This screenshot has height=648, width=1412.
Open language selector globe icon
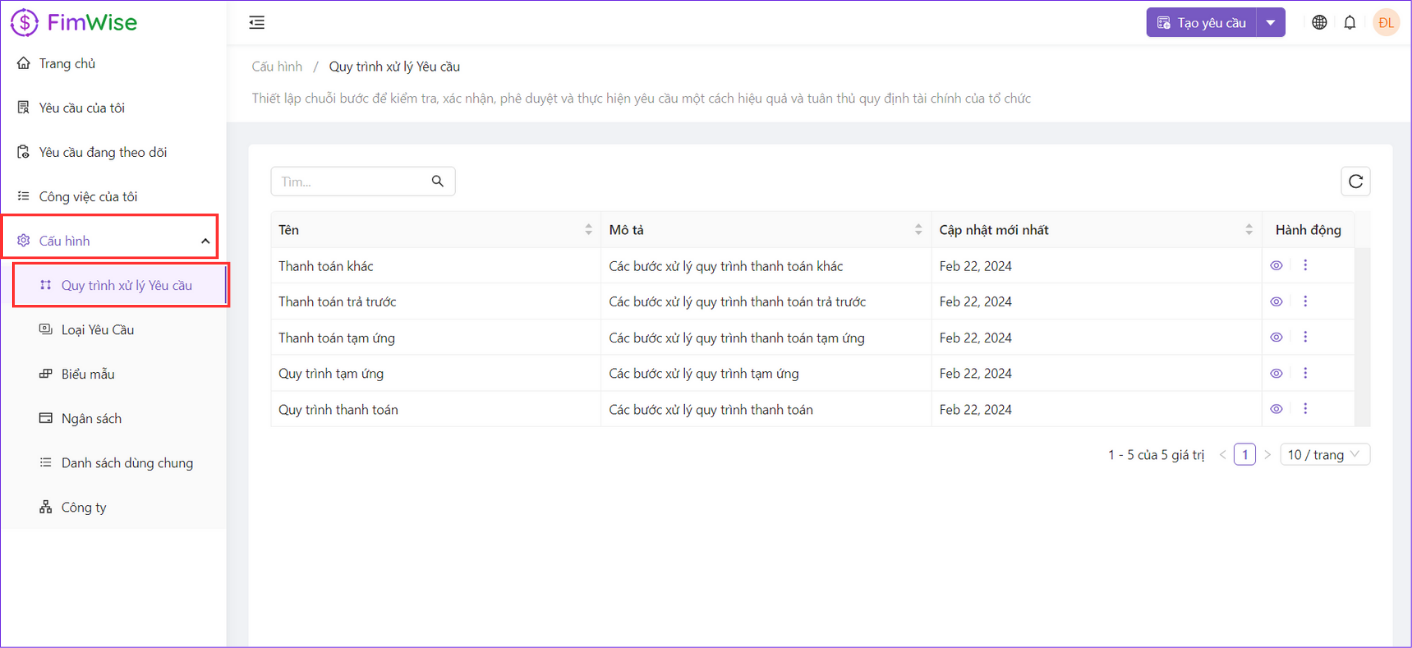click(x=1319, y=23)
